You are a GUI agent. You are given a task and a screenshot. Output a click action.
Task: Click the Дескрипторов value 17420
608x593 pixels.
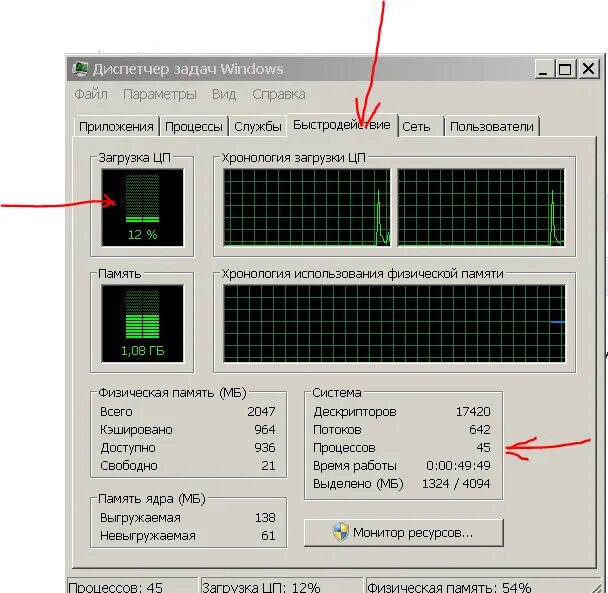tap(473, 411)
